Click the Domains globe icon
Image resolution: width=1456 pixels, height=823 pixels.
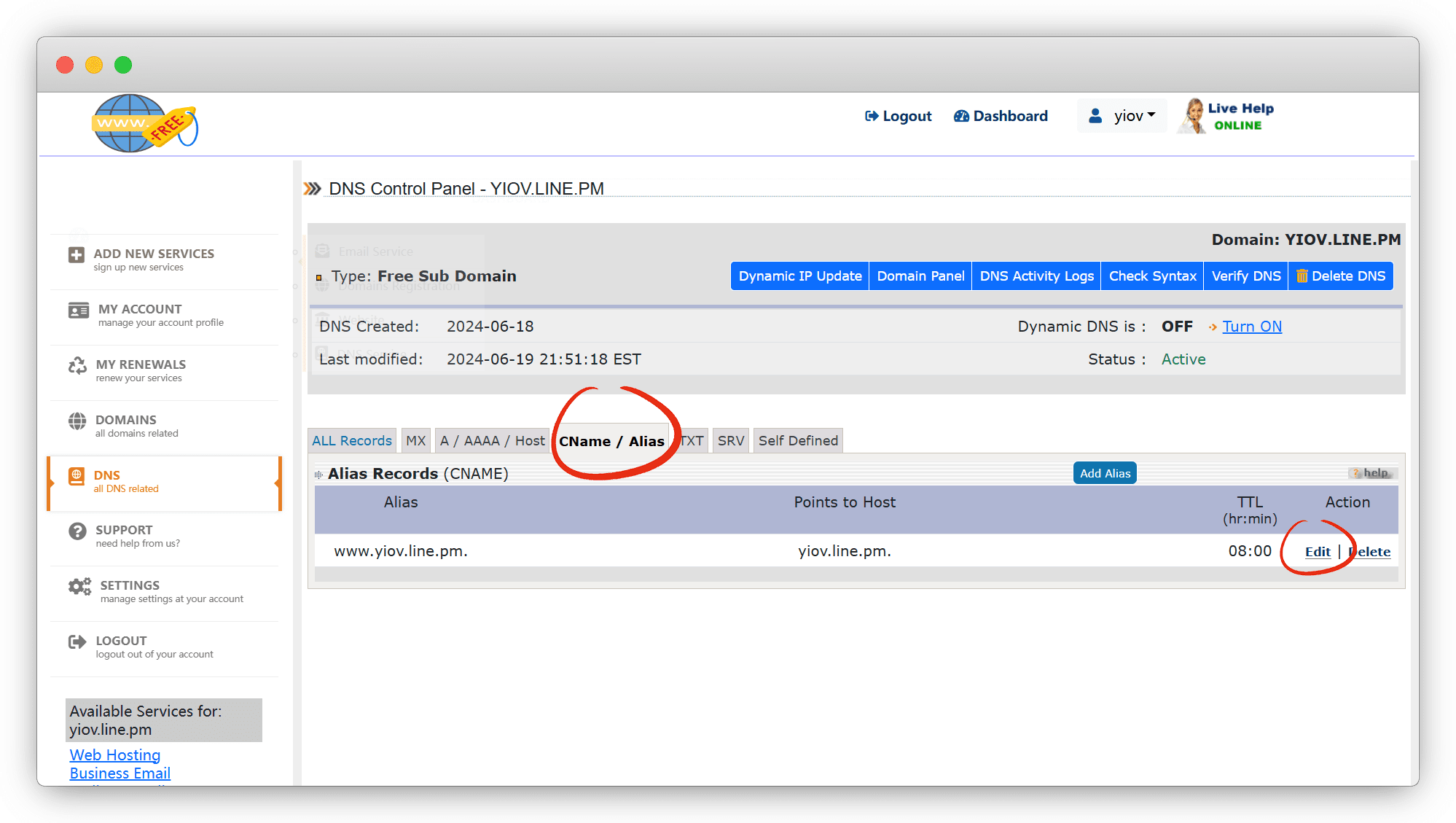[x=77, y=421]
